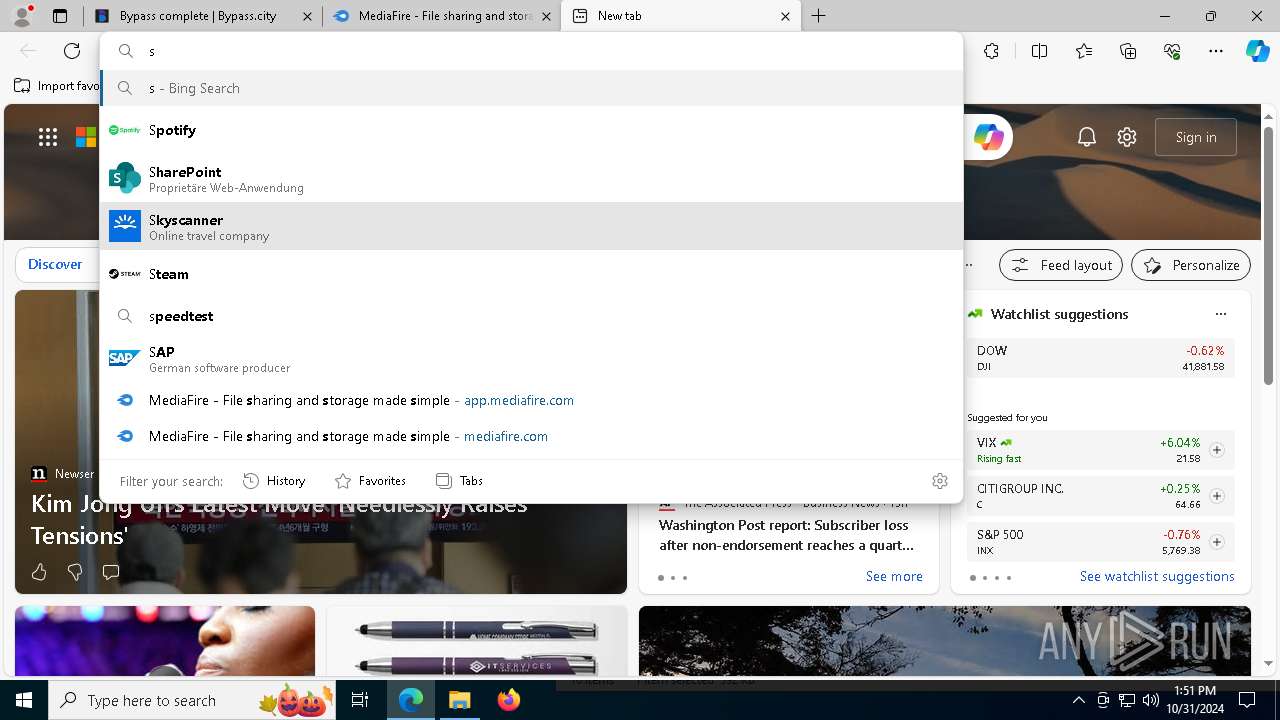The height and width of the screenshot is (720, 1280).
Task: Open MediaFire suggestion ending in mediafire.com
Action: coord(531,436)
